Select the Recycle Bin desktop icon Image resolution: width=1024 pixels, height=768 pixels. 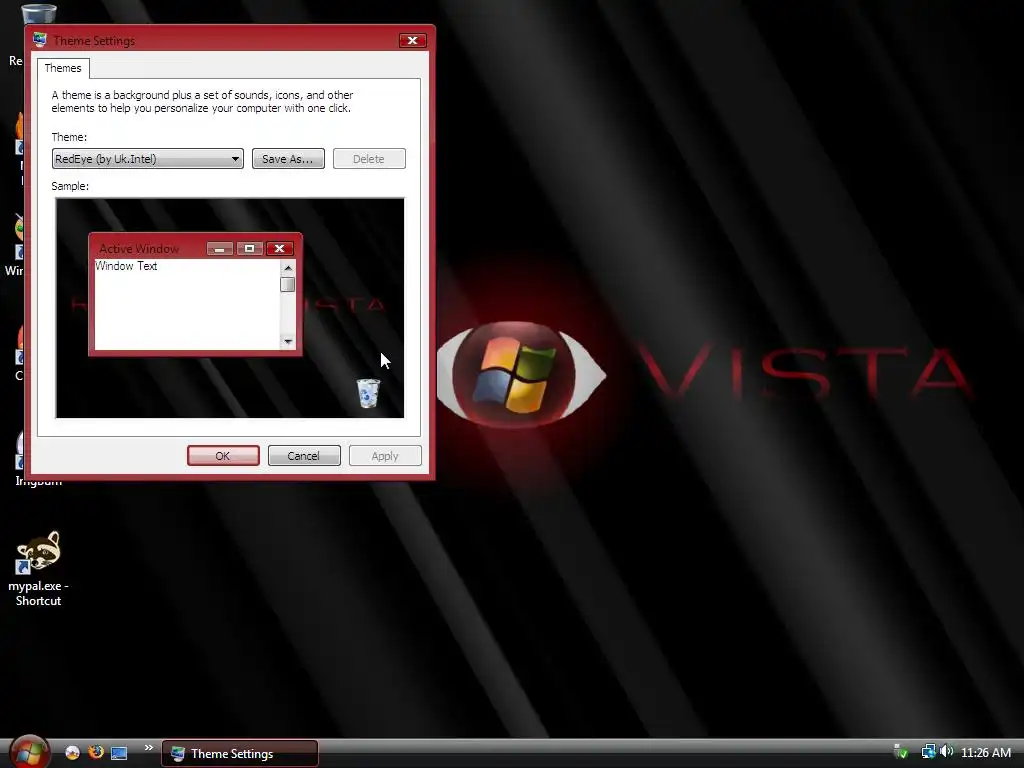[38, 14]
